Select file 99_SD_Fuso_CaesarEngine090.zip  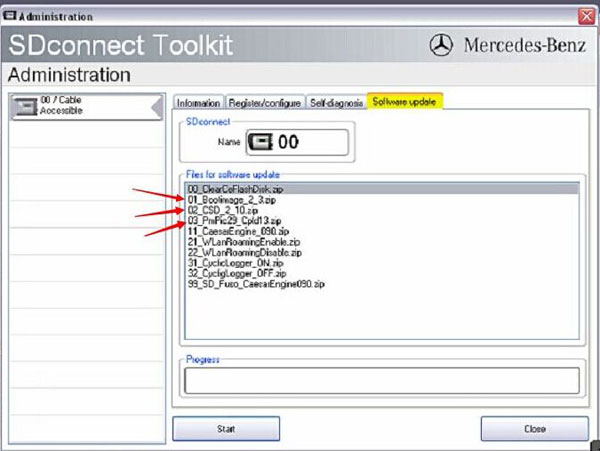(x=256, y=284)
